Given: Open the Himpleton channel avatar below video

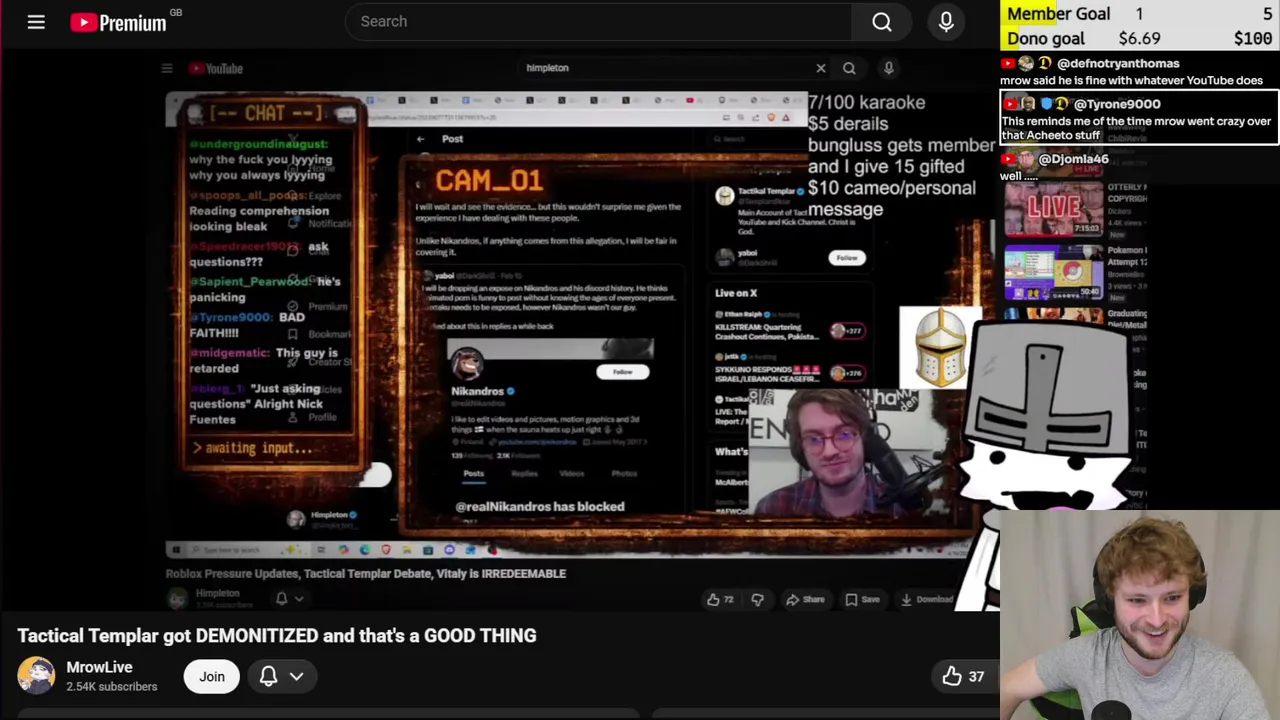Looking at the screenshot, I should pyautogui.click(x=177, y=598).
